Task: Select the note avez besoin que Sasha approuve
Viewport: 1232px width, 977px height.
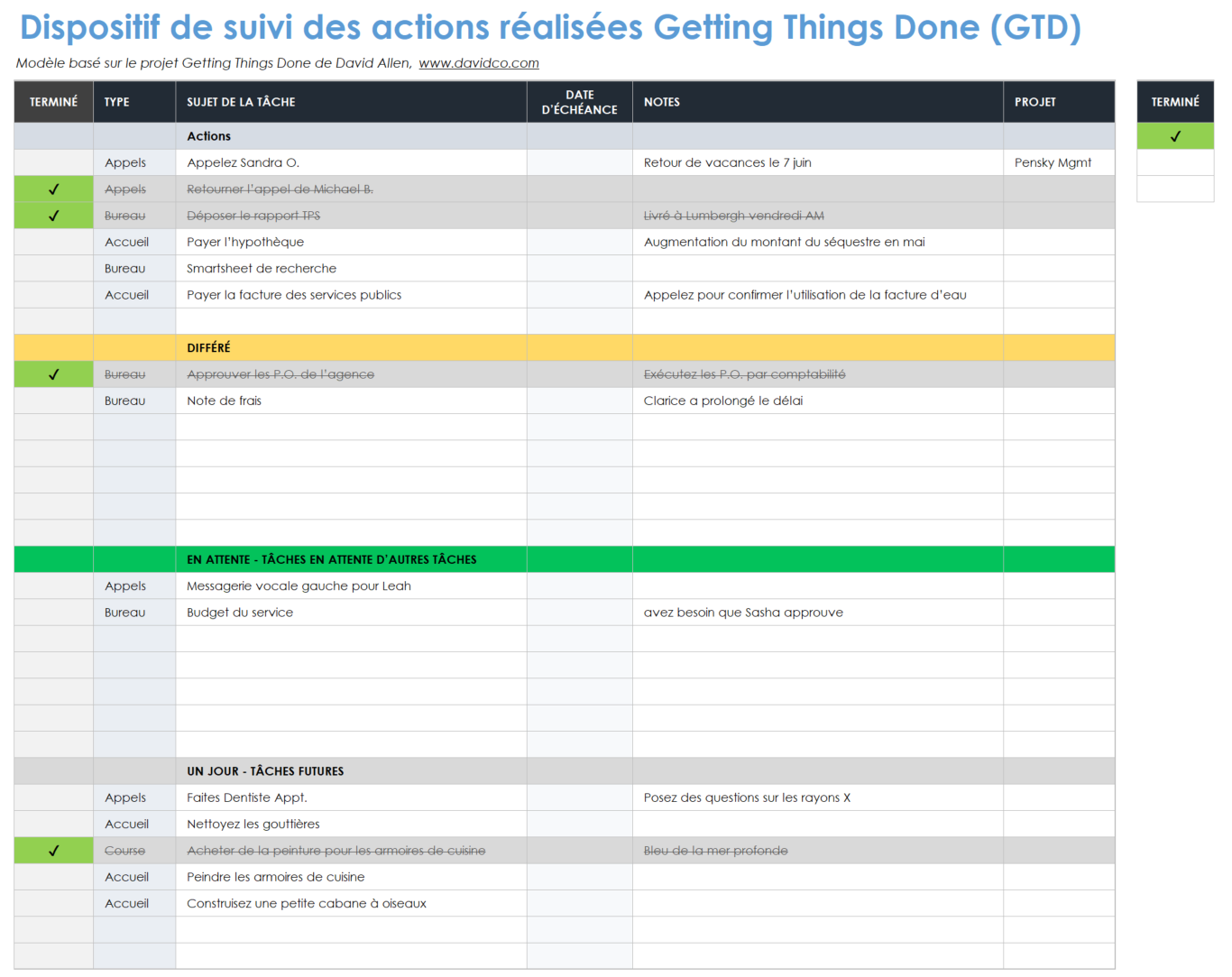Action: point(818,613)
